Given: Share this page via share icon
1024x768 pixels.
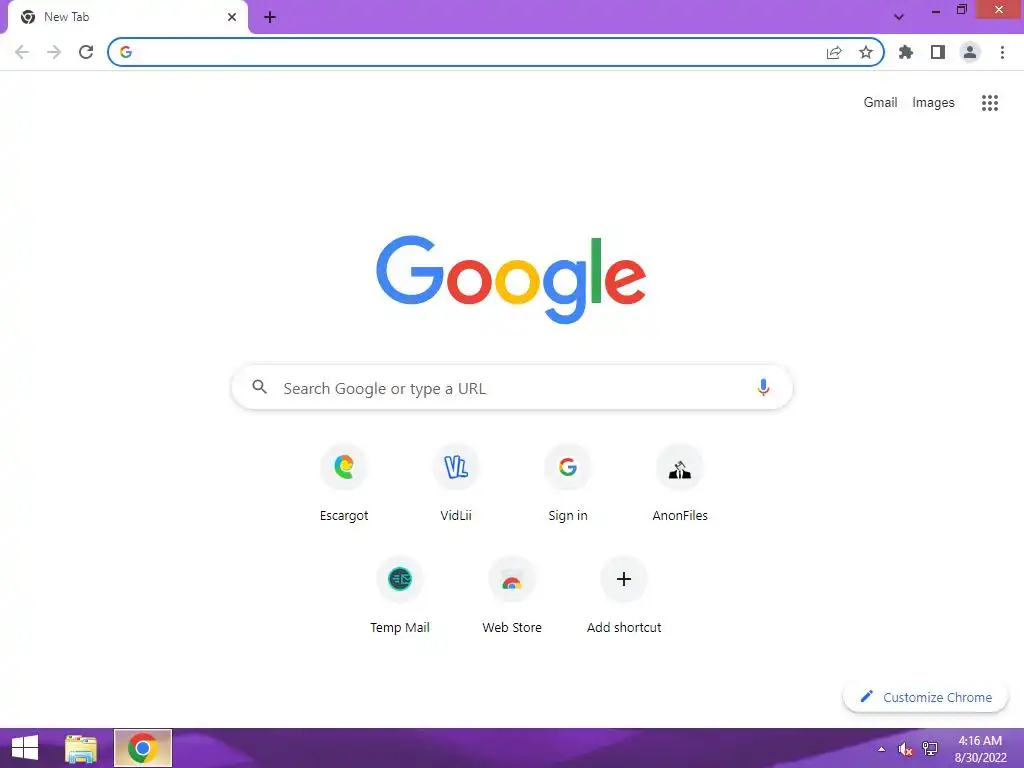Looking at the screenshot, I should pos(834,52).
